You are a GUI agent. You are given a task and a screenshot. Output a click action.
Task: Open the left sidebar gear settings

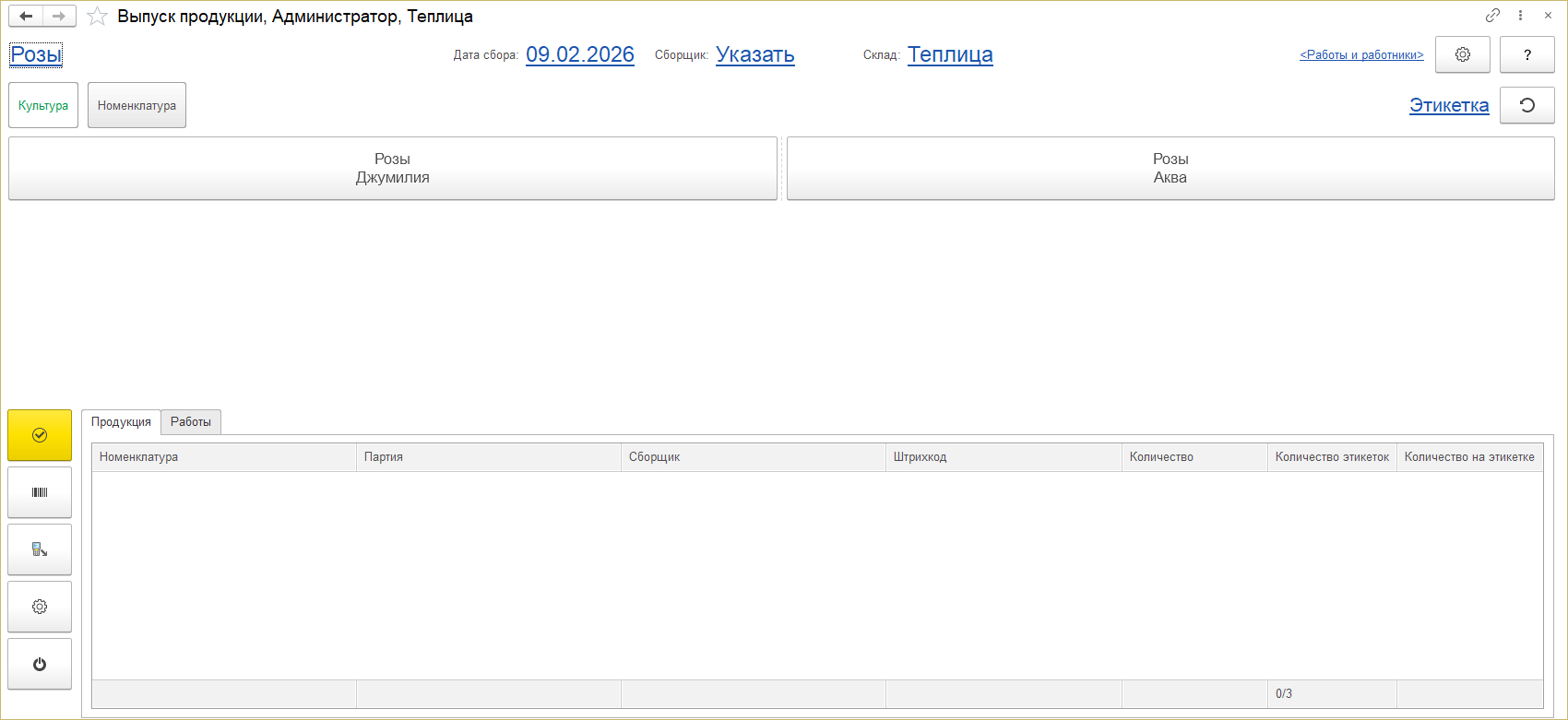[40, 607]
